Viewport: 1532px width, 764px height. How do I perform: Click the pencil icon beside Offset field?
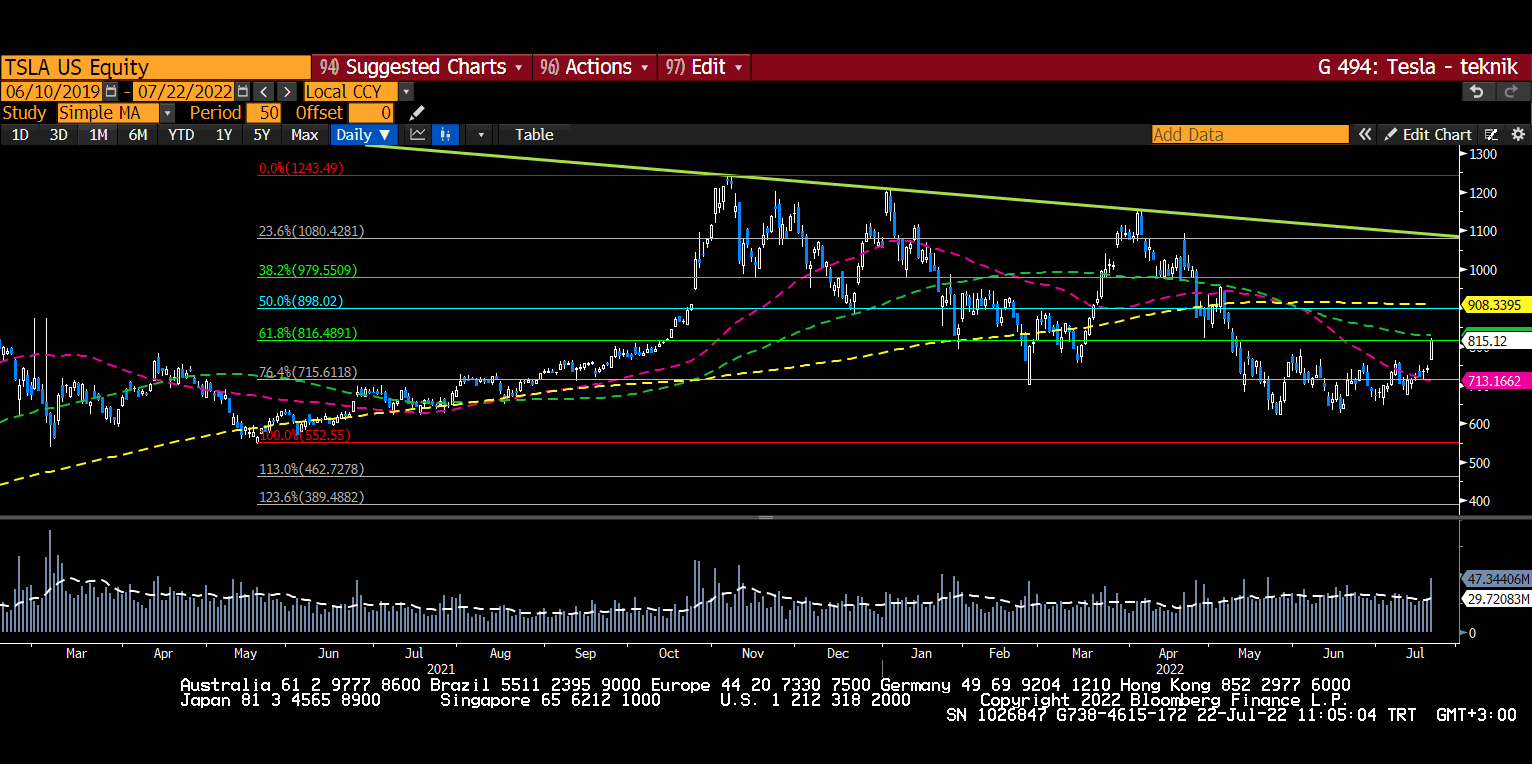(x=417, y=113)
